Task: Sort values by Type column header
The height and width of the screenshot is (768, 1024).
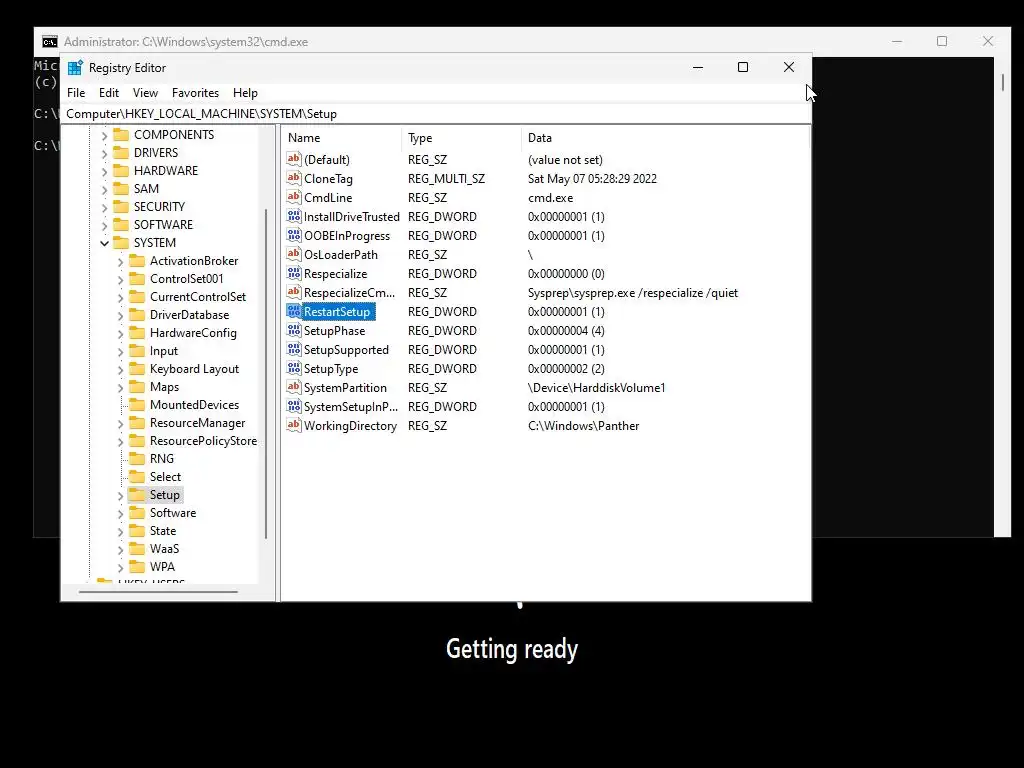Action: click(462, 138)
